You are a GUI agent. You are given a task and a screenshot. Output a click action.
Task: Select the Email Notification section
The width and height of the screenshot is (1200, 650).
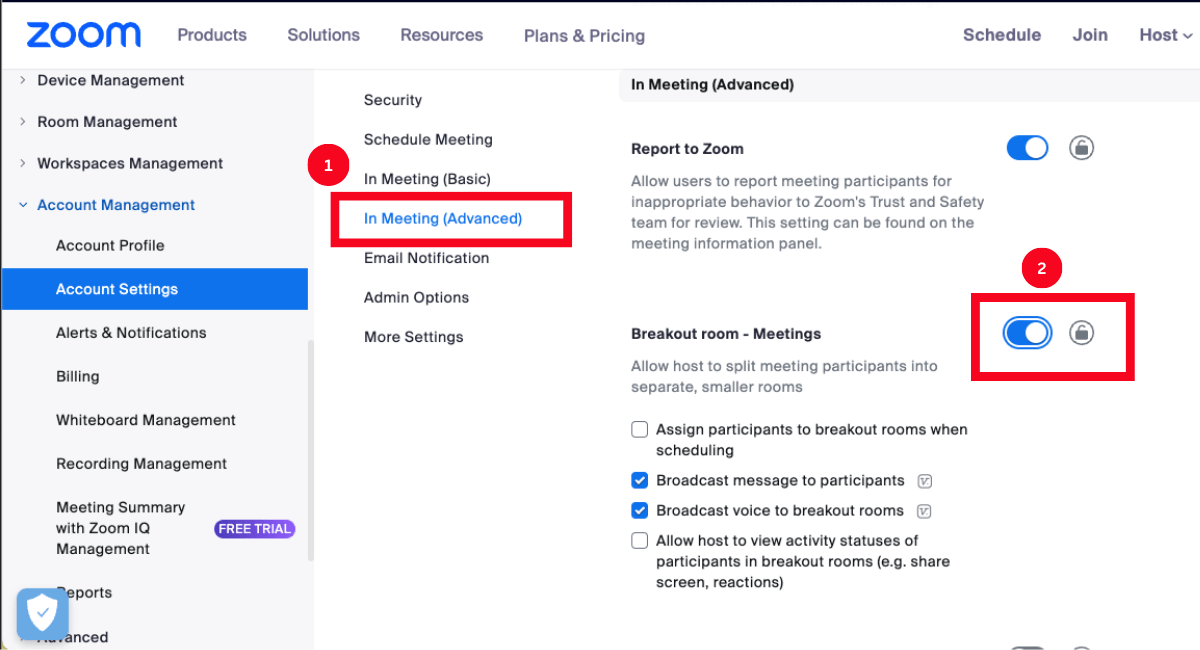[x=426, y=258]
